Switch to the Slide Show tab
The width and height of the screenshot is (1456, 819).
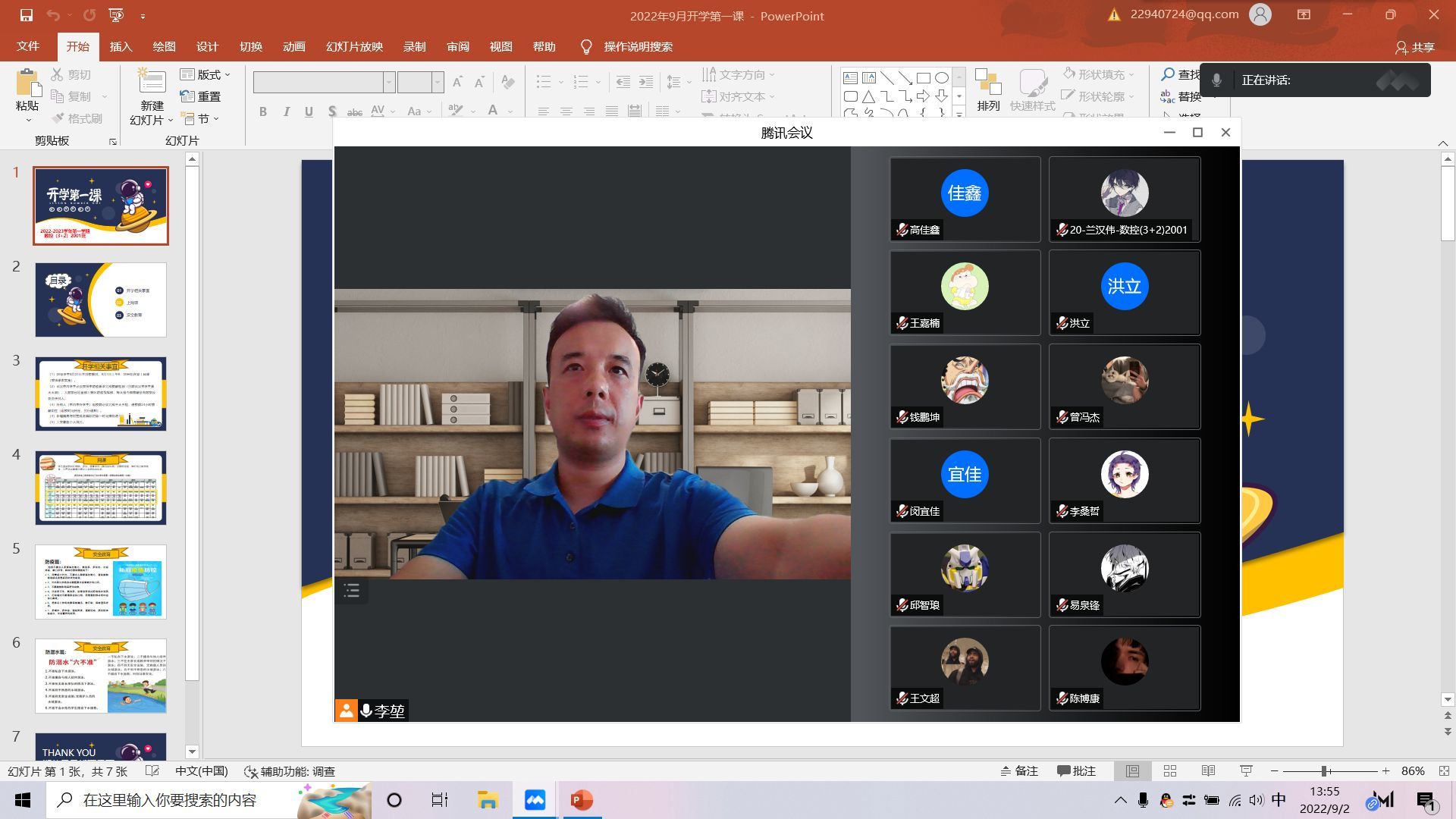[x=354, y=46]
